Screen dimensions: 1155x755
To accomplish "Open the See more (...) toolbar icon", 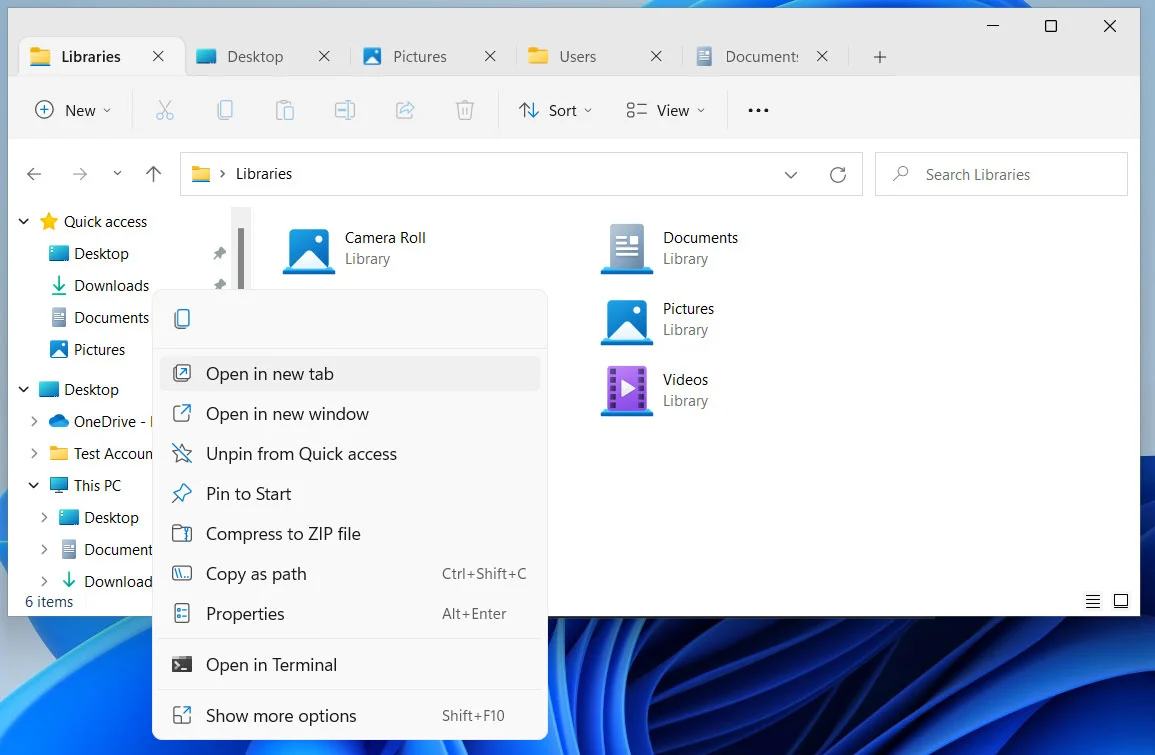I will [757, 110].
